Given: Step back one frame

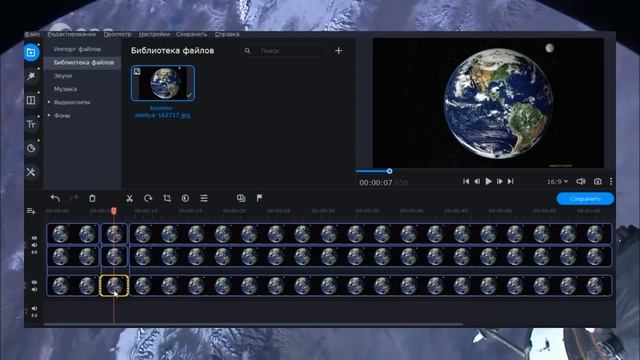Looking at the screenshot, I should tap(477, 181).
